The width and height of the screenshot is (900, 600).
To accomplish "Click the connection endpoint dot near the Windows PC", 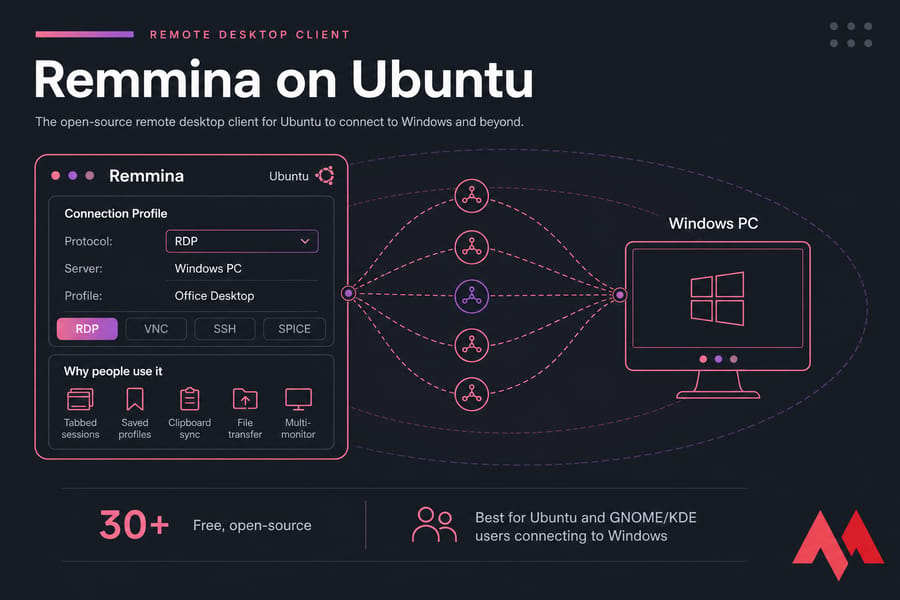I will [x=620, y=295].
